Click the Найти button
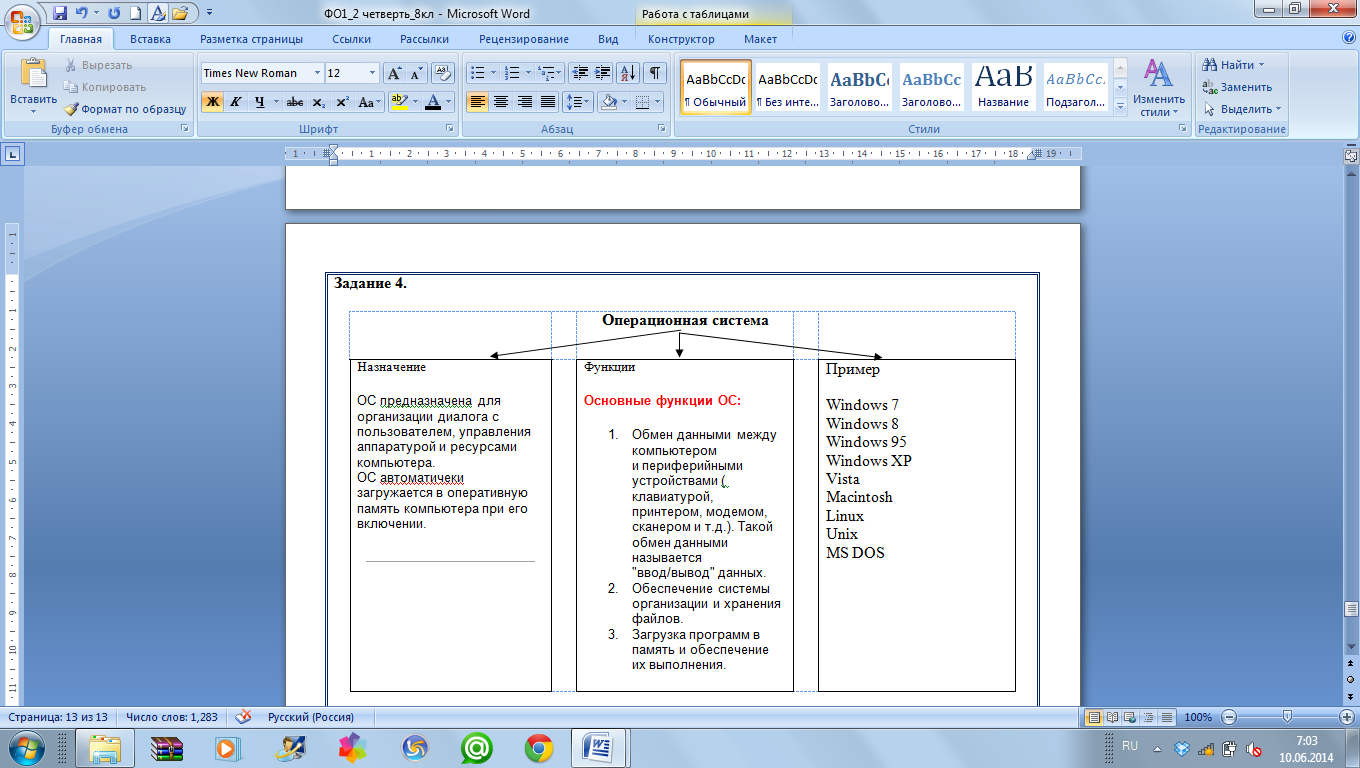Viewport: 1360px width, 768px height. pyautogui.click(x=1236, y=65)
